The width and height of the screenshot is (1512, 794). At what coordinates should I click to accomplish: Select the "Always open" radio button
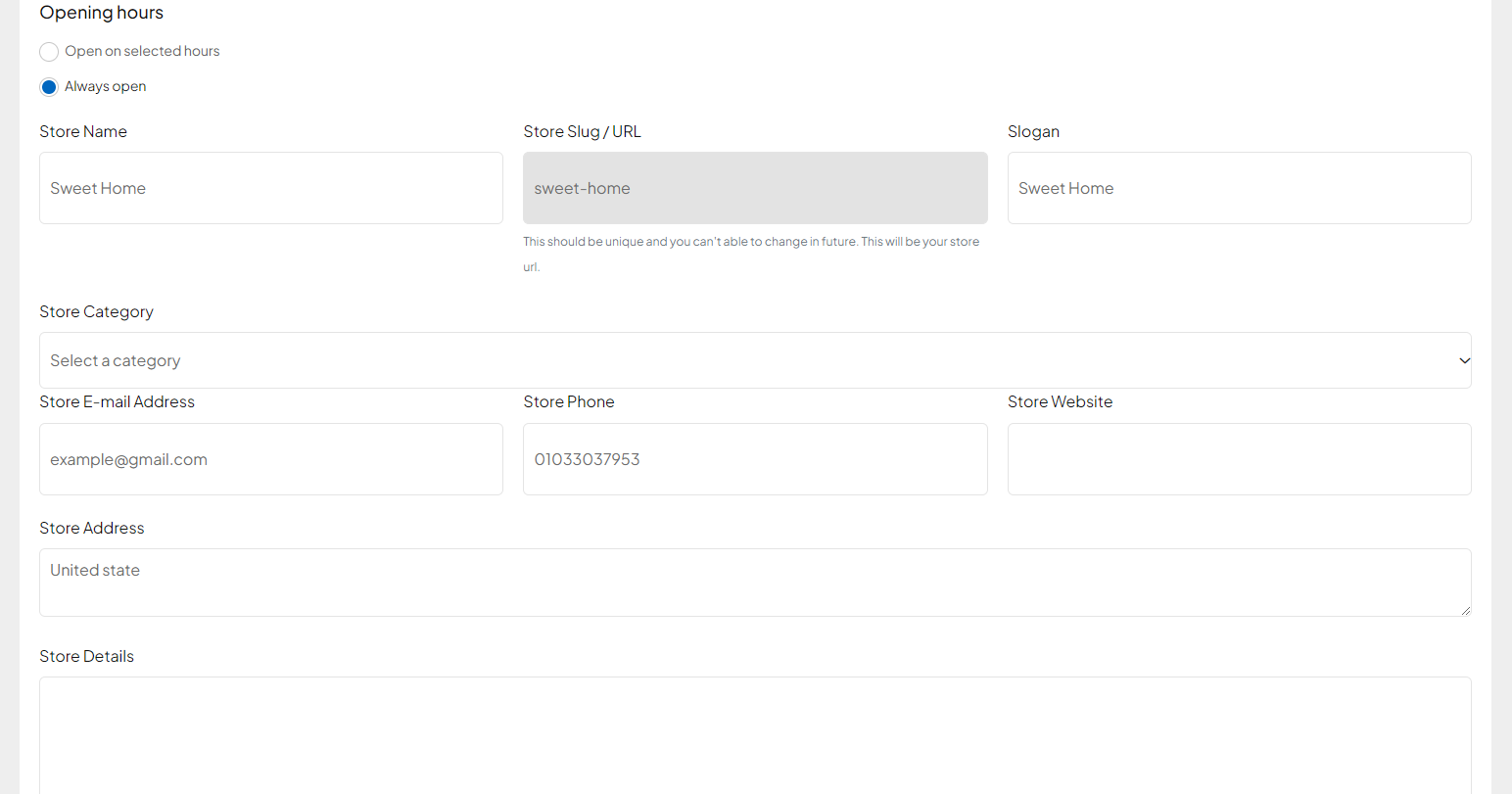pyautogui.click(x=49, y=87)
